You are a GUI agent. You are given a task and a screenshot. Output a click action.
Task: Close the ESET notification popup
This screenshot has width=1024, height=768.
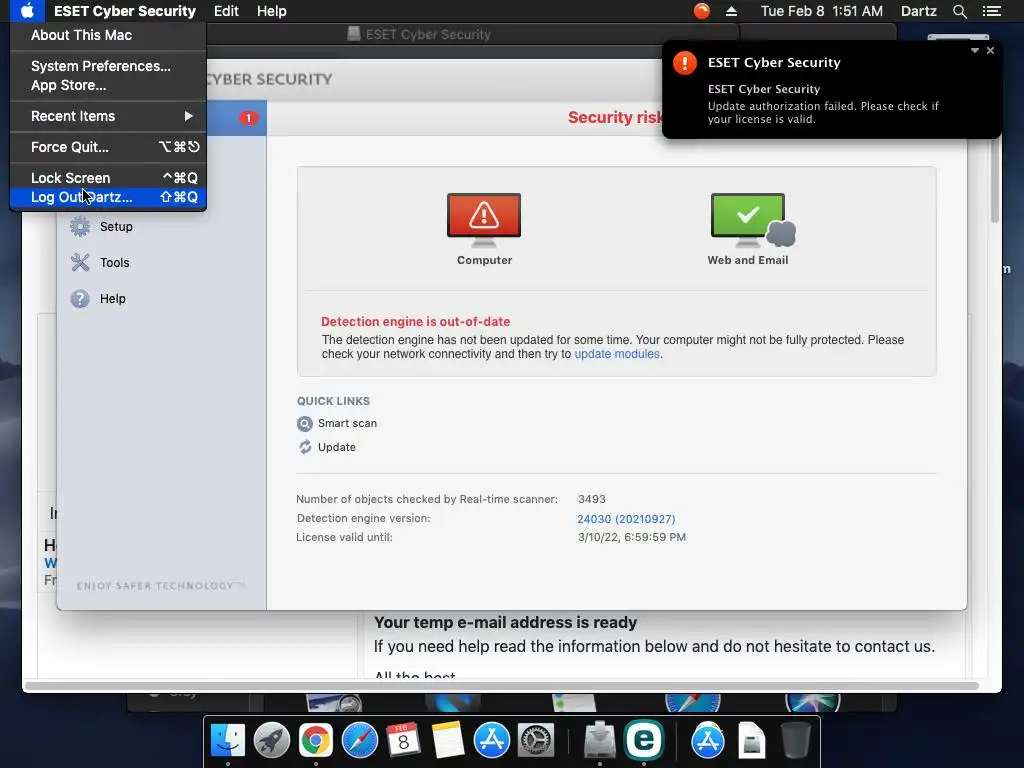point(990,50)
